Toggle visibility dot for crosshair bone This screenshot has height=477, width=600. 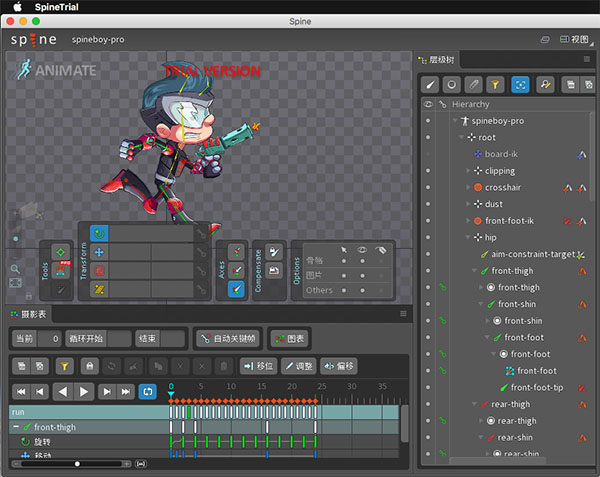[428, 187]
